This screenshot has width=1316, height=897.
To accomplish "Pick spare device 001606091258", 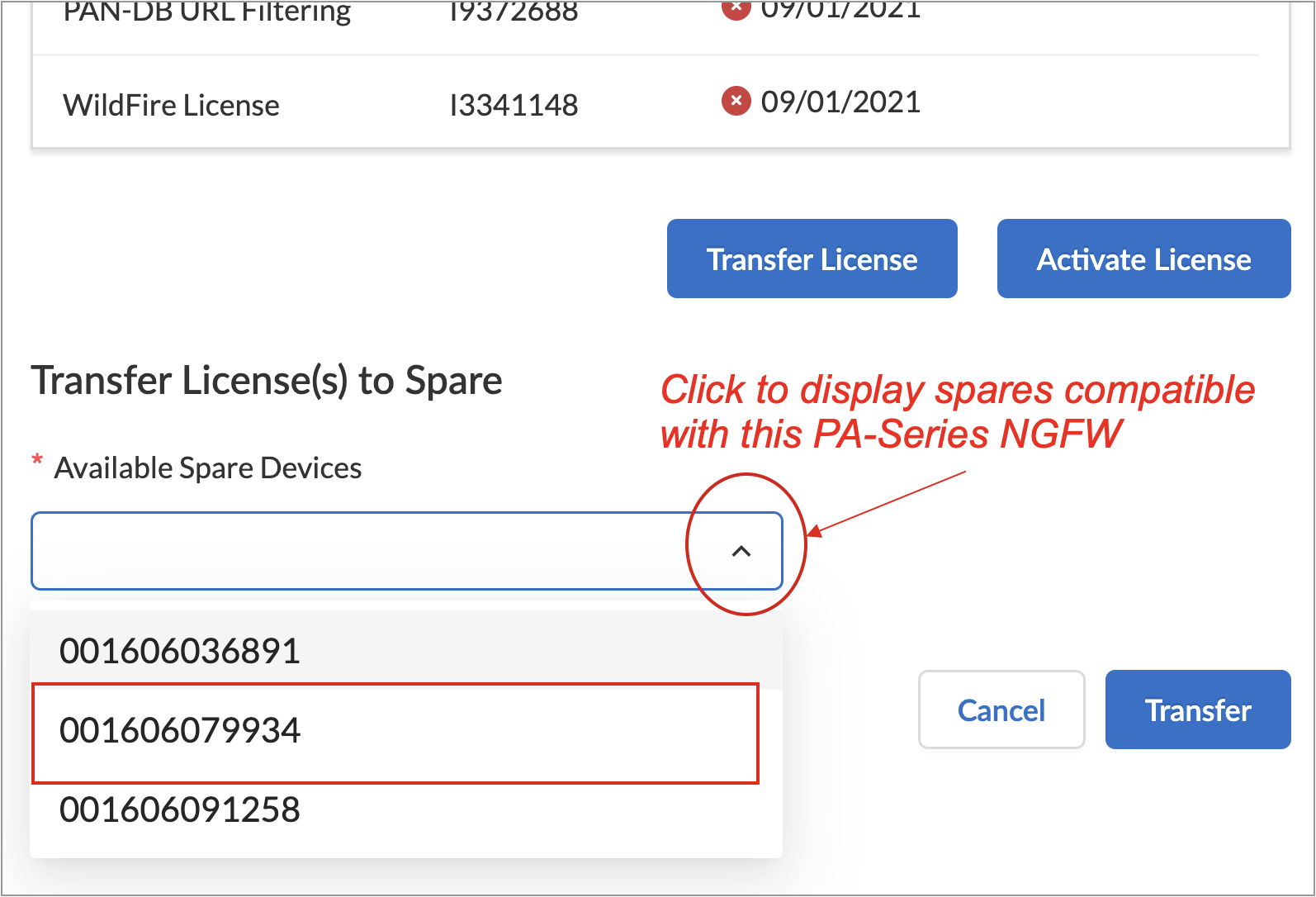I will pyautogui.click(x=180, y=810).
